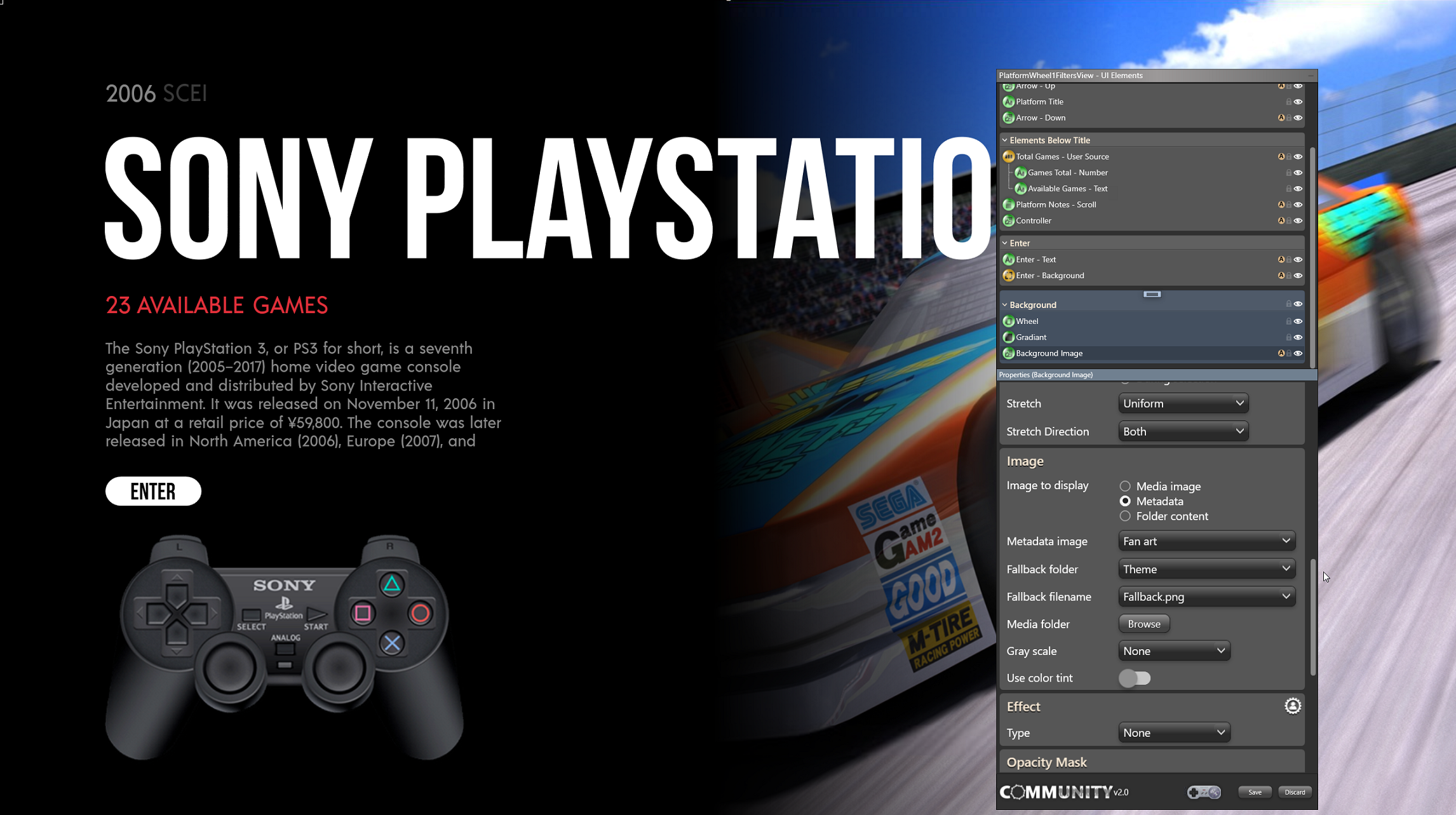Click the ENTER button in the preview

coord(153,491)
